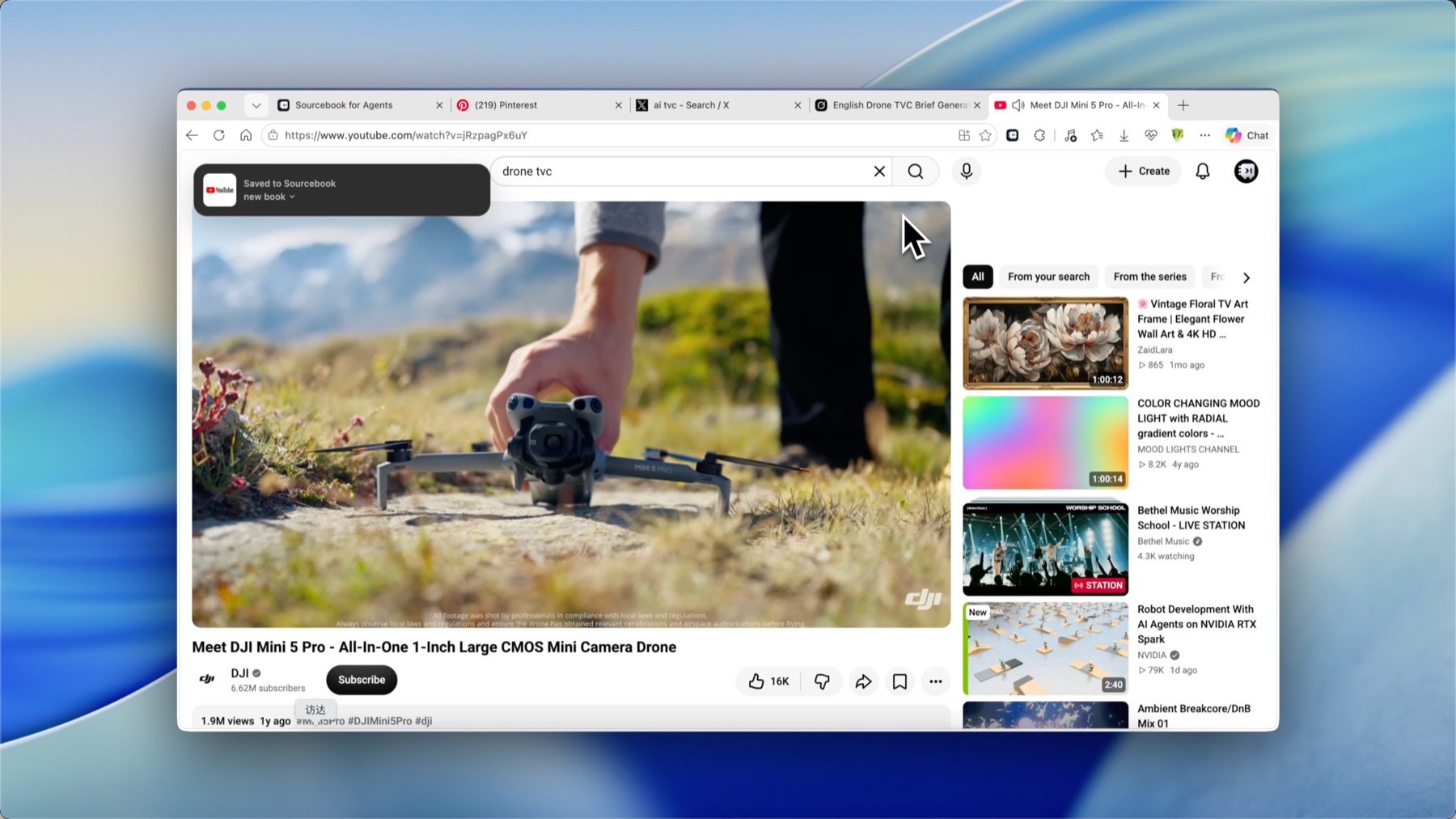Share the video using the arrow icon

pos(864,681)
